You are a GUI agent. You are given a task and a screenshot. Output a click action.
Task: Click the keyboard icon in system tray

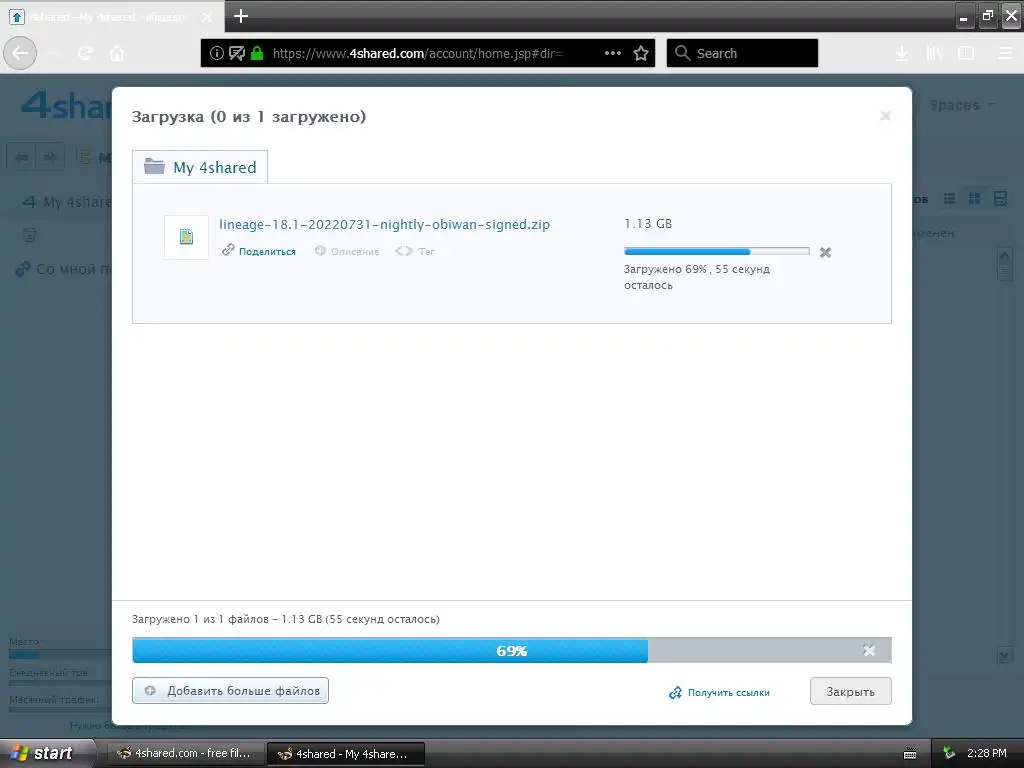coord(910,754)
